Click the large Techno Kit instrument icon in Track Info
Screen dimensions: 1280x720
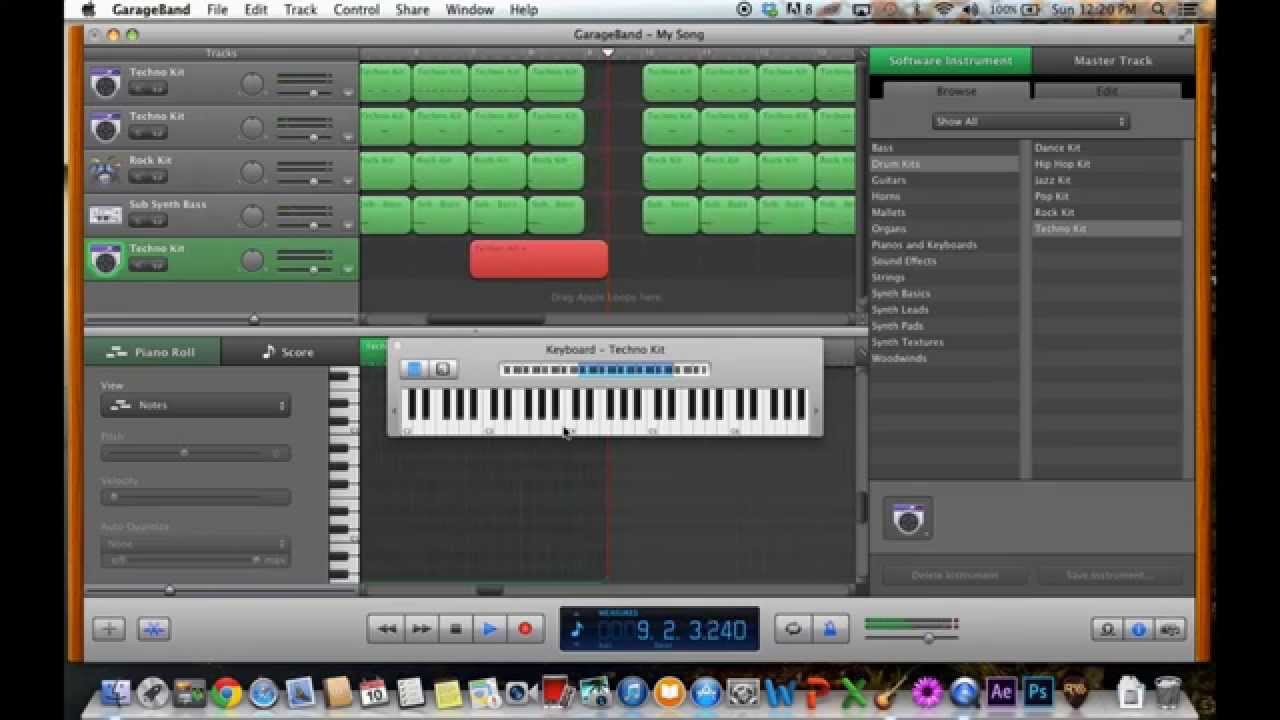pyautogui.click(x=908, y=519)
